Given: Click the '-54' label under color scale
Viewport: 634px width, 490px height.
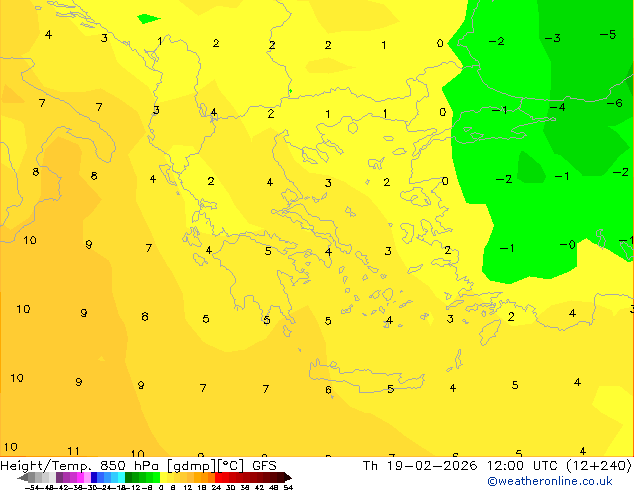Looking at the screenshot, I should (x=32, y=487).
